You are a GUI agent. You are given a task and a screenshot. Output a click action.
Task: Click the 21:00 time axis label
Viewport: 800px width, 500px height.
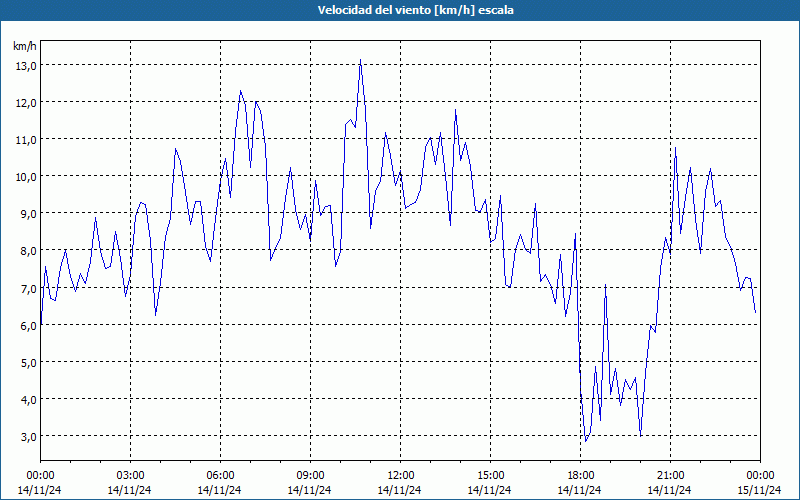pyautogui.click(x=670, y=476)
